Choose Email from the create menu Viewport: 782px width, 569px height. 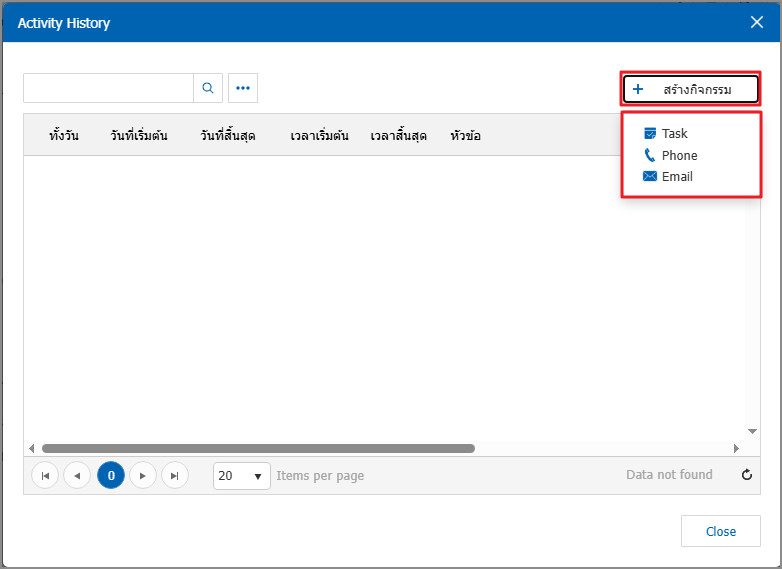pos(676,176)
